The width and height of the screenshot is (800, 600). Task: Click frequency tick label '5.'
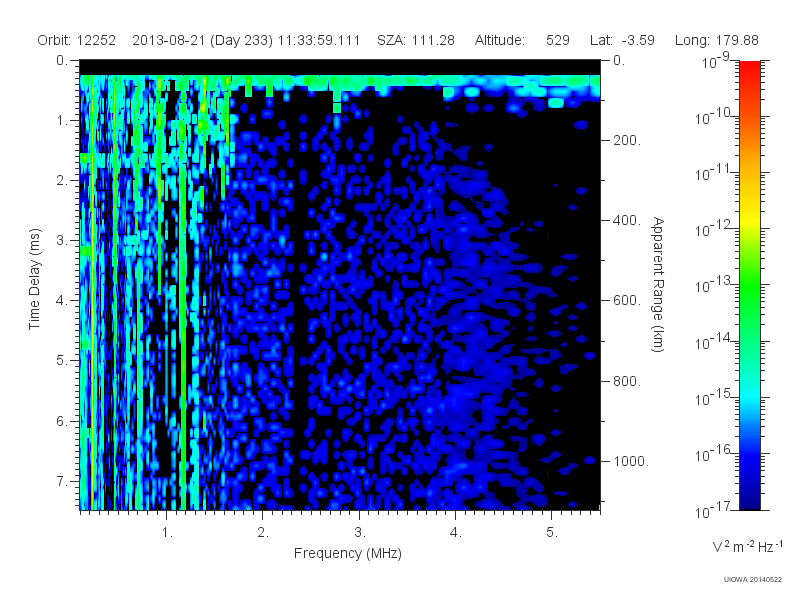[x=552, y=533]
